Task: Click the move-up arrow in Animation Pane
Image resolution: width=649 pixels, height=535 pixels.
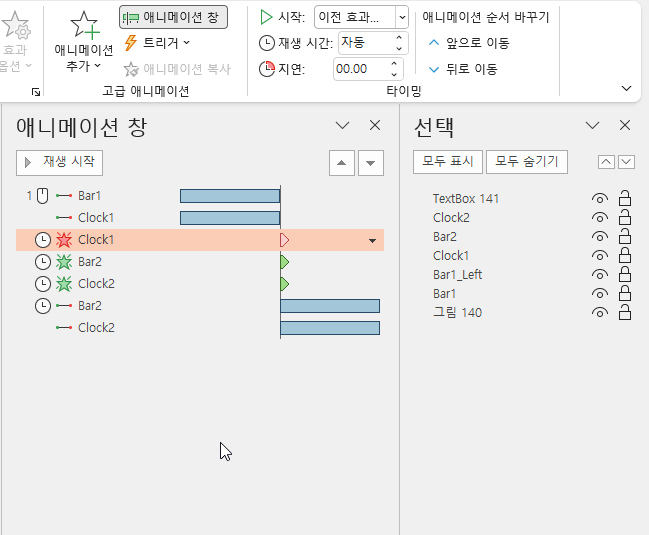Action: [x=341, y=163]
